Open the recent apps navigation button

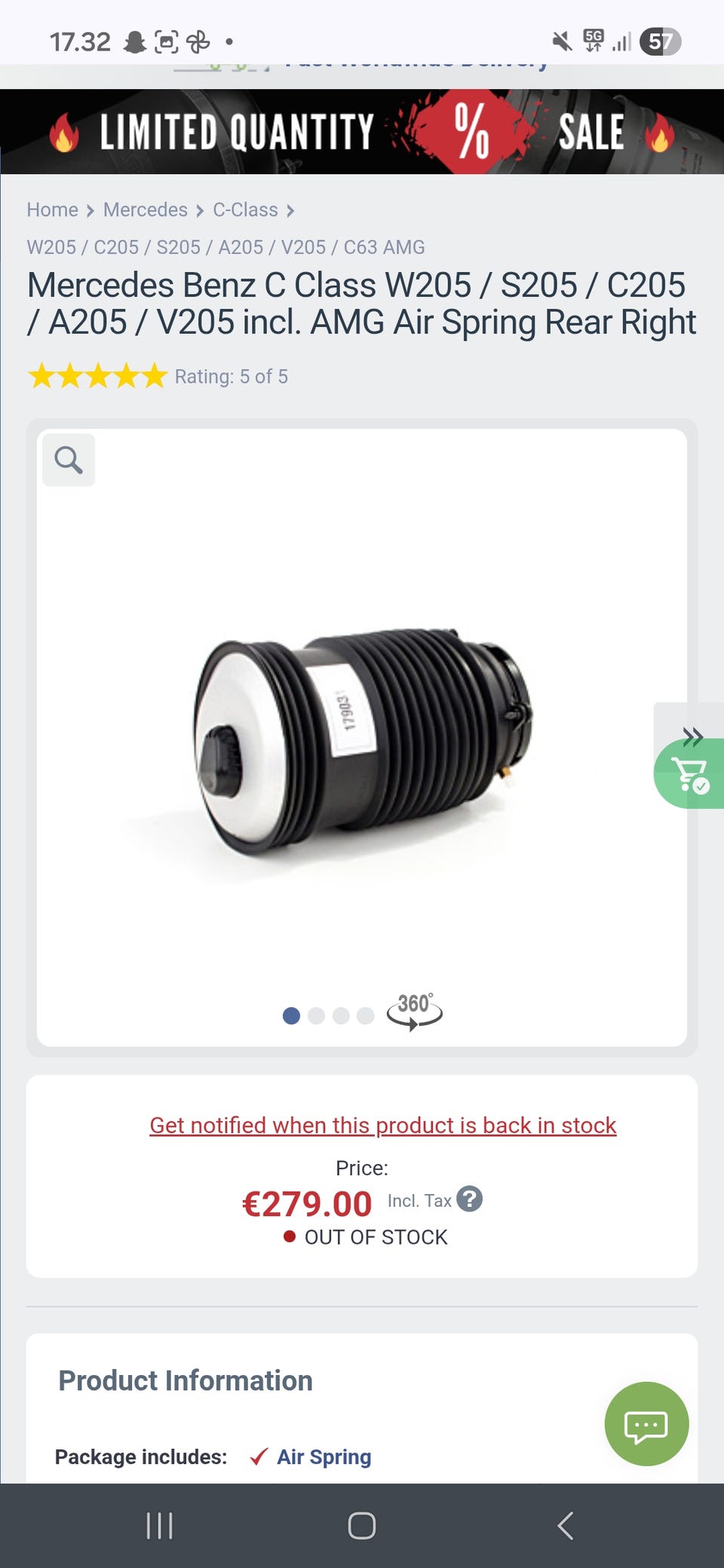(159, 1526)
